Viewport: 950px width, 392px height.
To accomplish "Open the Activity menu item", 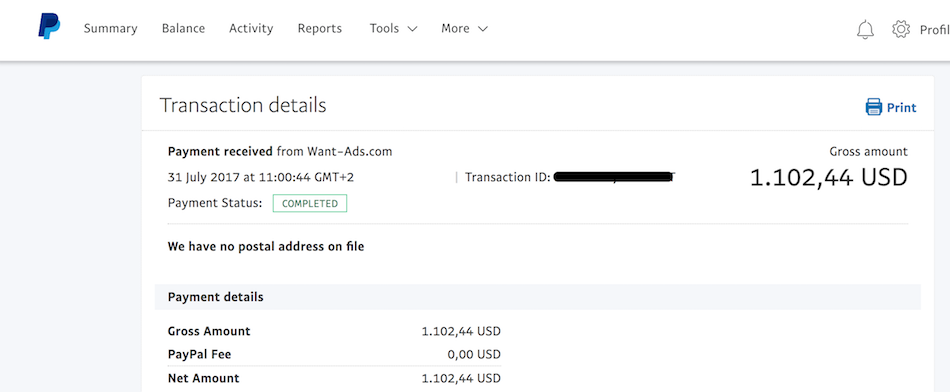I will click(x=251, y=28).
